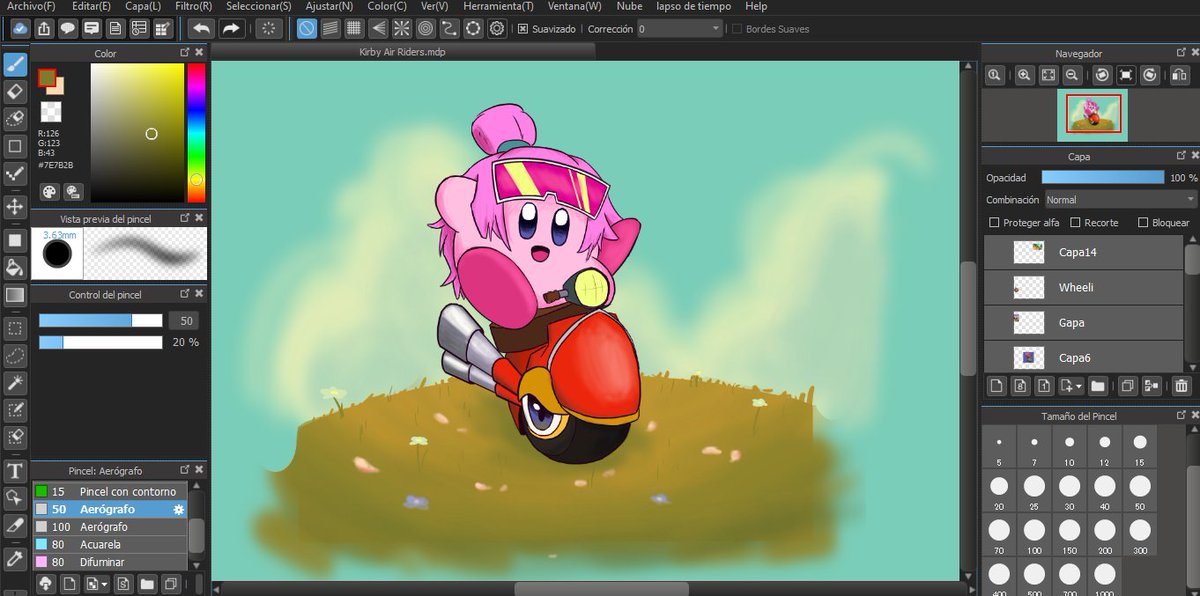Enable Recorte checkbox
The width and height of the screenshot is (1200, 596).
click(x=1076, y=222)
